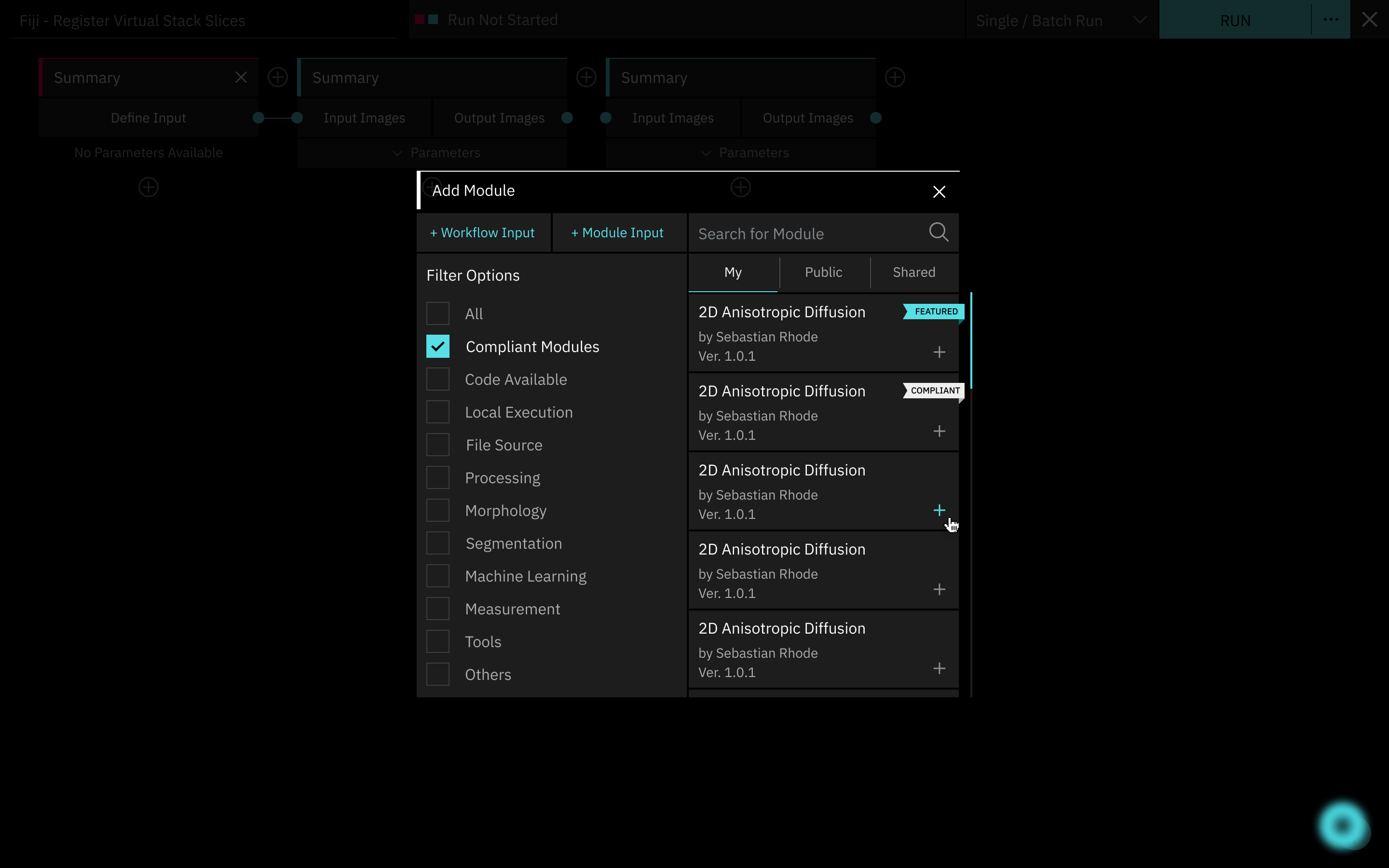Image resolution: width=1389 pixels, height=868 pixels.
Task: Expand Parameters of second module
Action: (x=432, y=153)
